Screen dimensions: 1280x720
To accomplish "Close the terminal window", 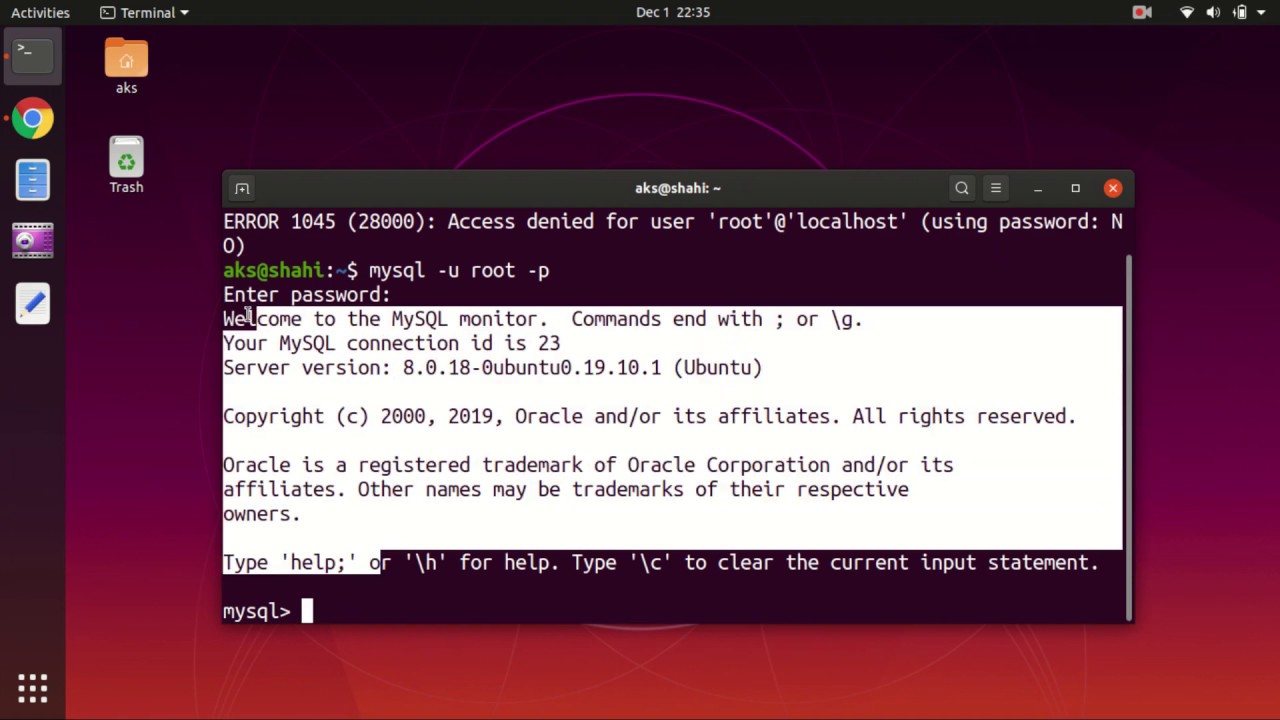I will click(1113, 188).
